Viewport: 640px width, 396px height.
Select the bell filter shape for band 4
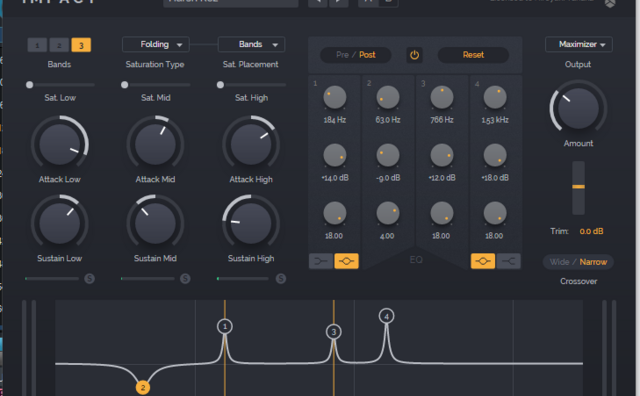point(483,261)
